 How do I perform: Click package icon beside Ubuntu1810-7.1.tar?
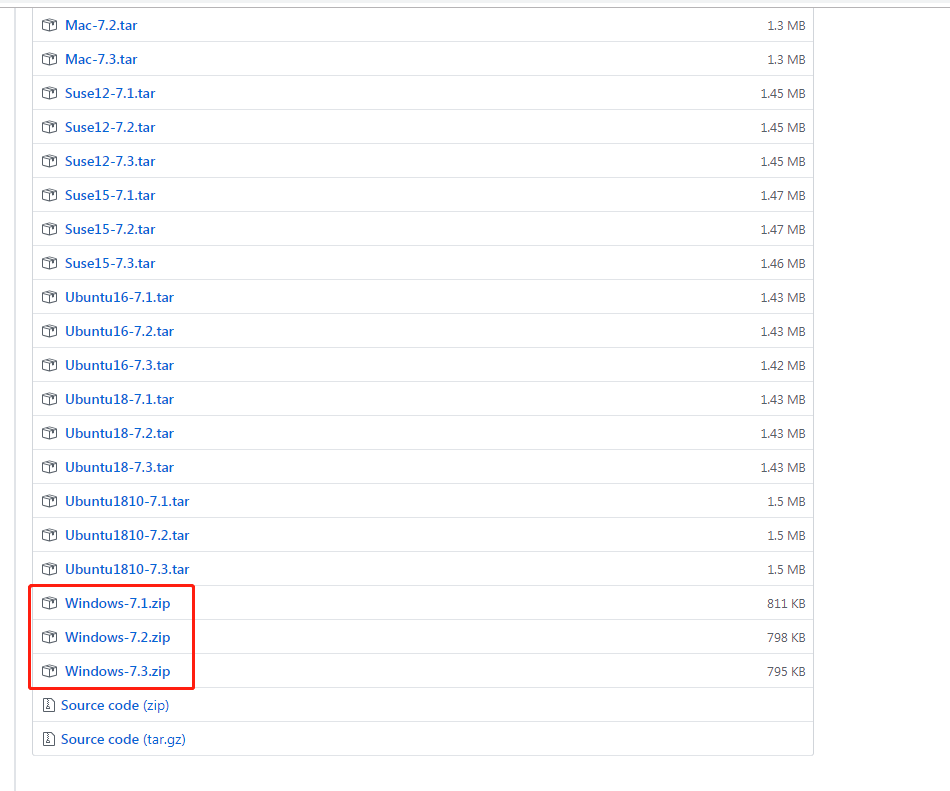click(x=49, y=501)
